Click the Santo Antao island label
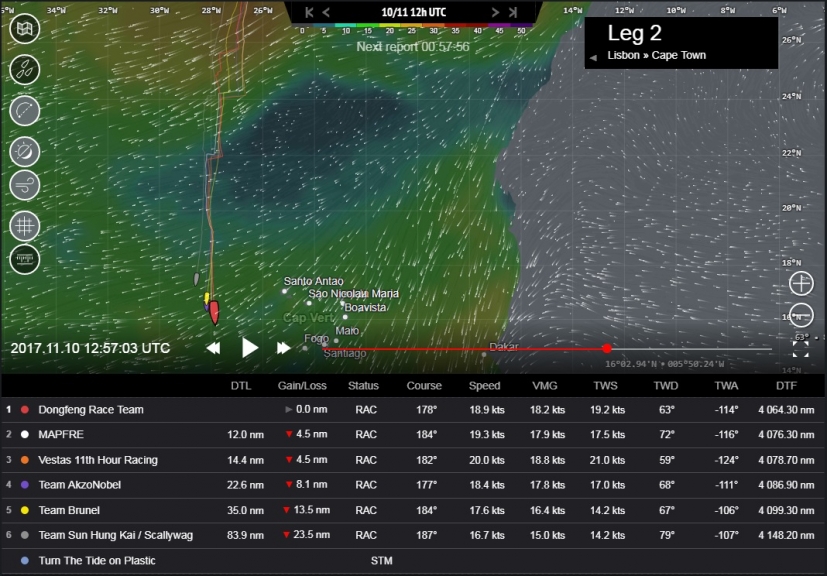 [313, 281]
